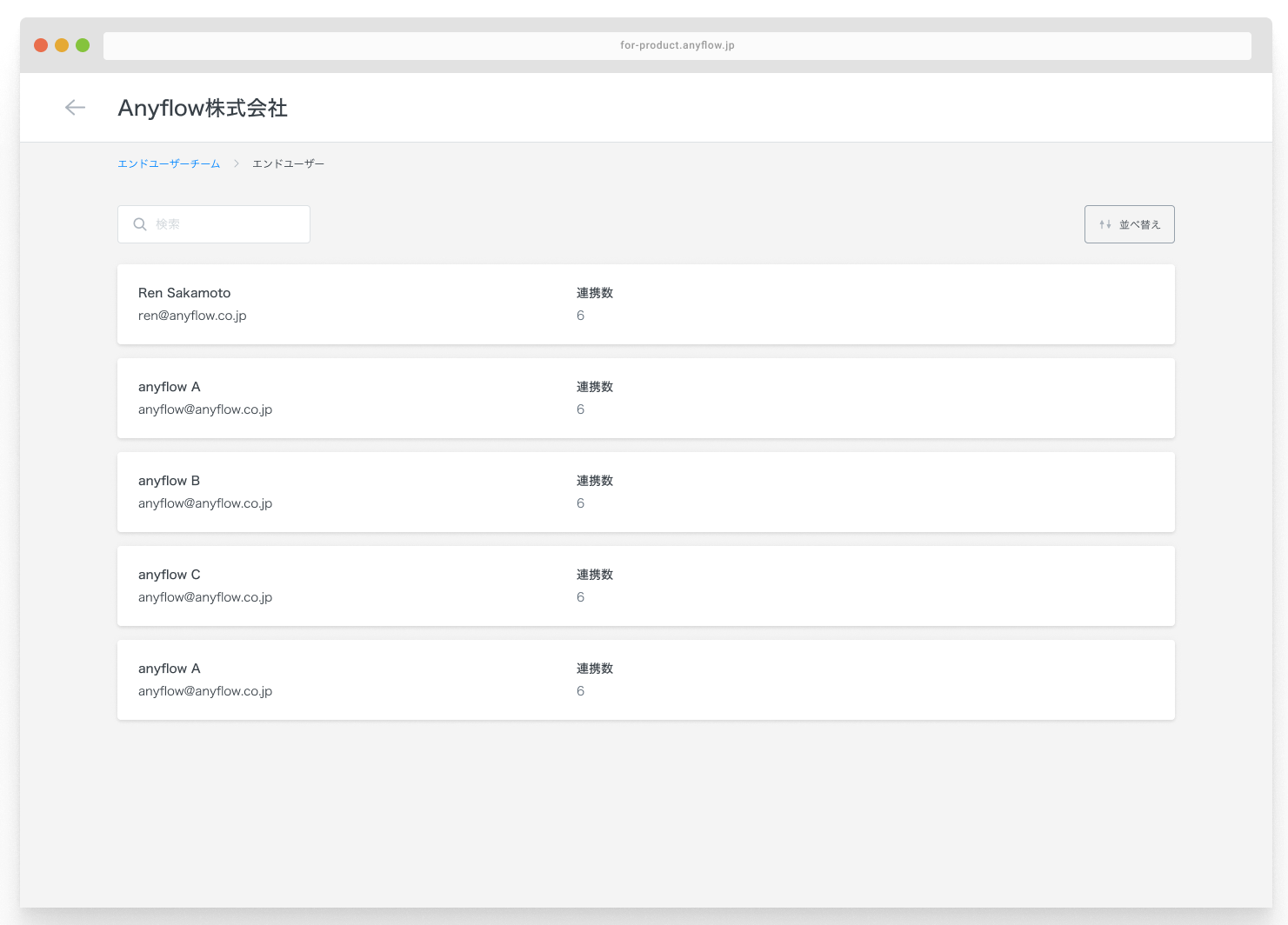Click the for-product.anyflow.jp address bar
1288x925 pixels.
[x=677, y=45]
